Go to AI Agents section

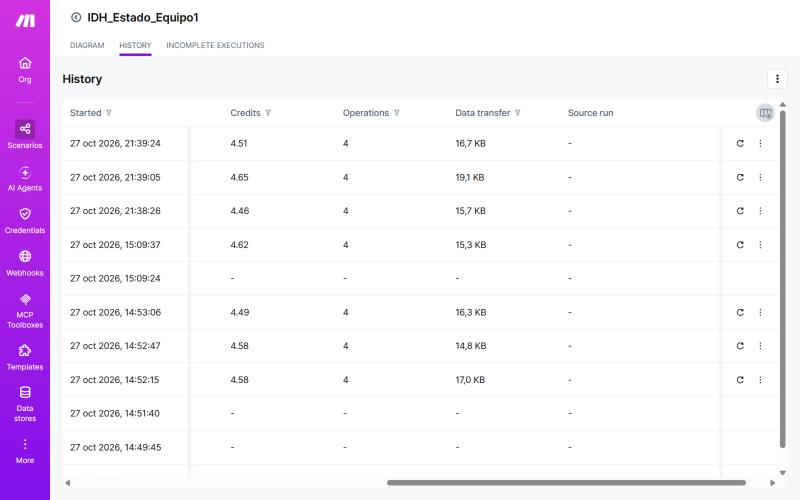[25, 179]
